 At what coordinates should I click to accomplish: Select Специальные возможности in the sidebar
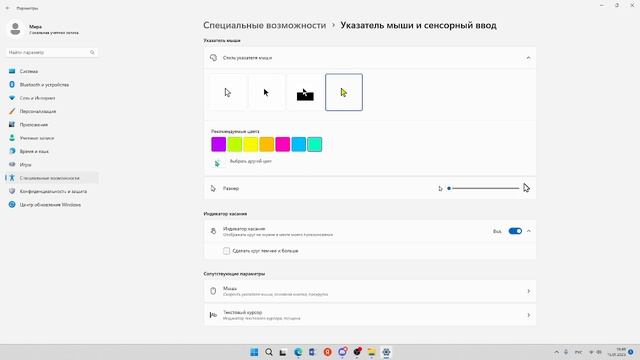coord(51,178)
